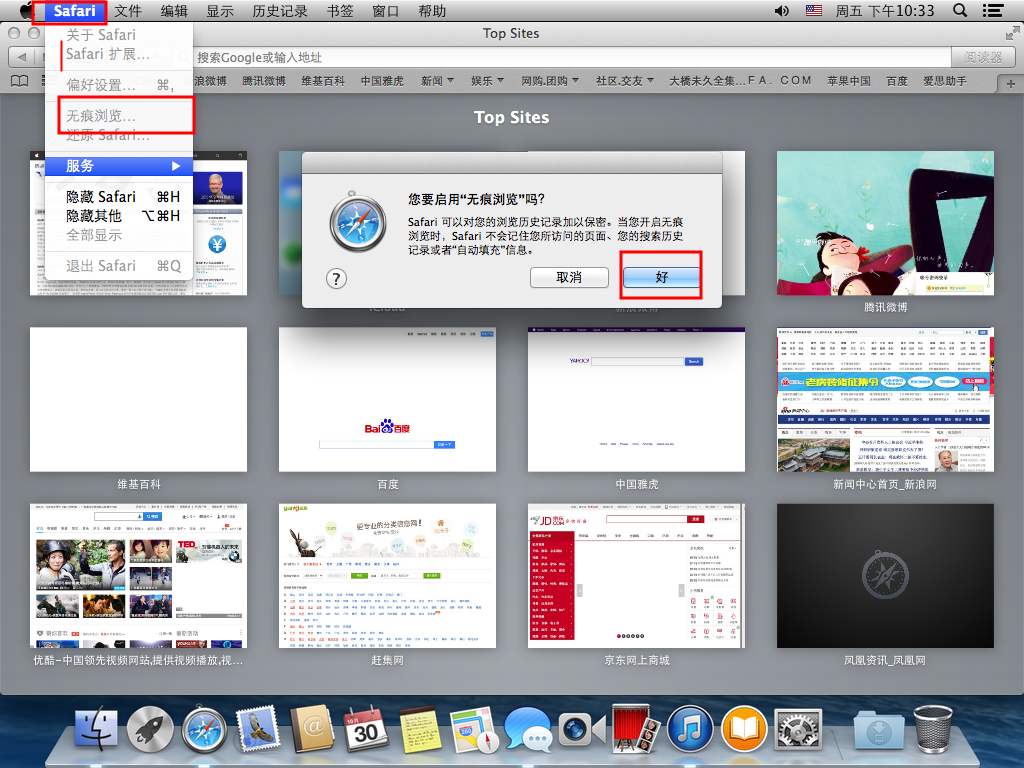Open Maps icon in Dock
1024x768 pixels.
pos(474,729)
